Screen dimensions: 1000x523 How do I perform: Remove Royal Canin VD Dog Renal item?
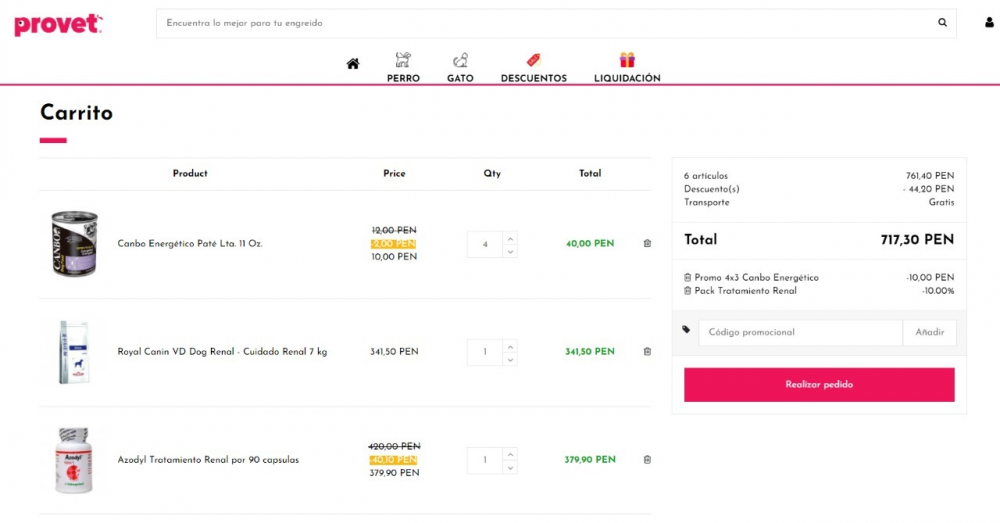click(x=647, y=351)
